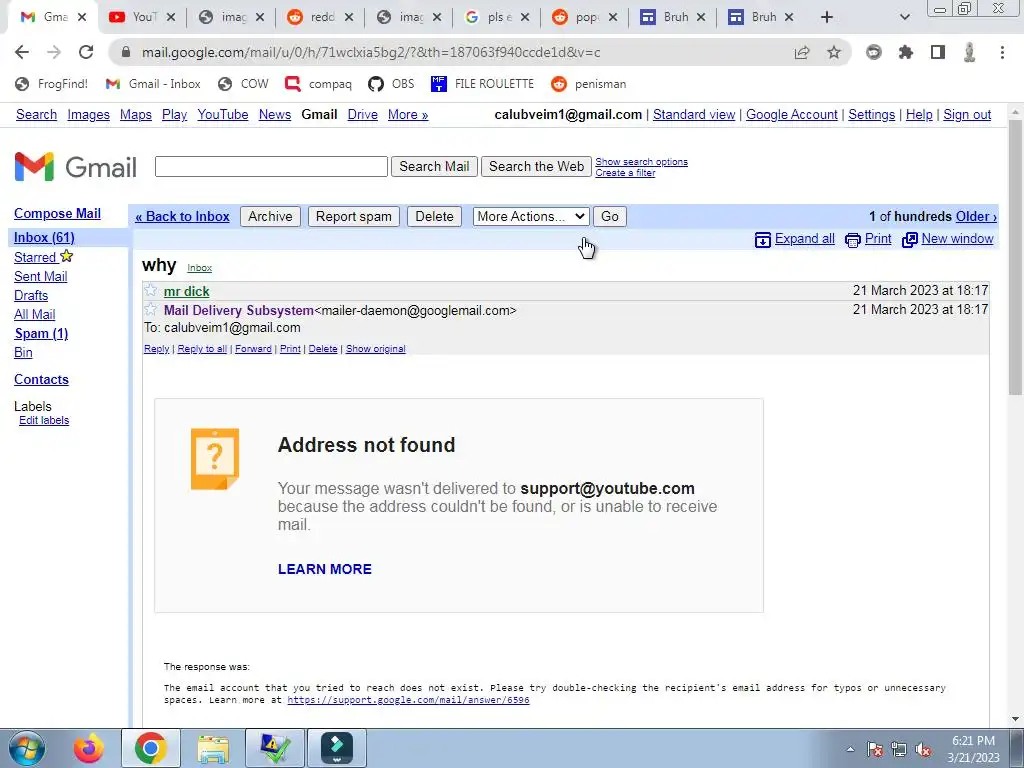Screen dimensions: 1024x768
Task: Open Chrome three-dot menu
Action: click(1002, 52)
